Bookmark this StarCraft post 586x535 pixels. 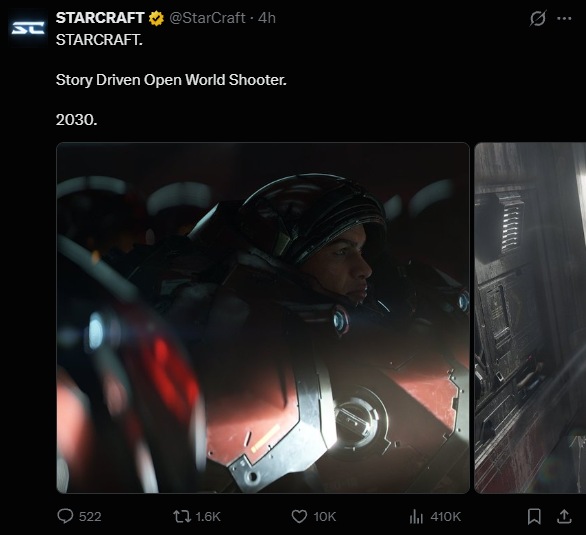click(534, 517)
